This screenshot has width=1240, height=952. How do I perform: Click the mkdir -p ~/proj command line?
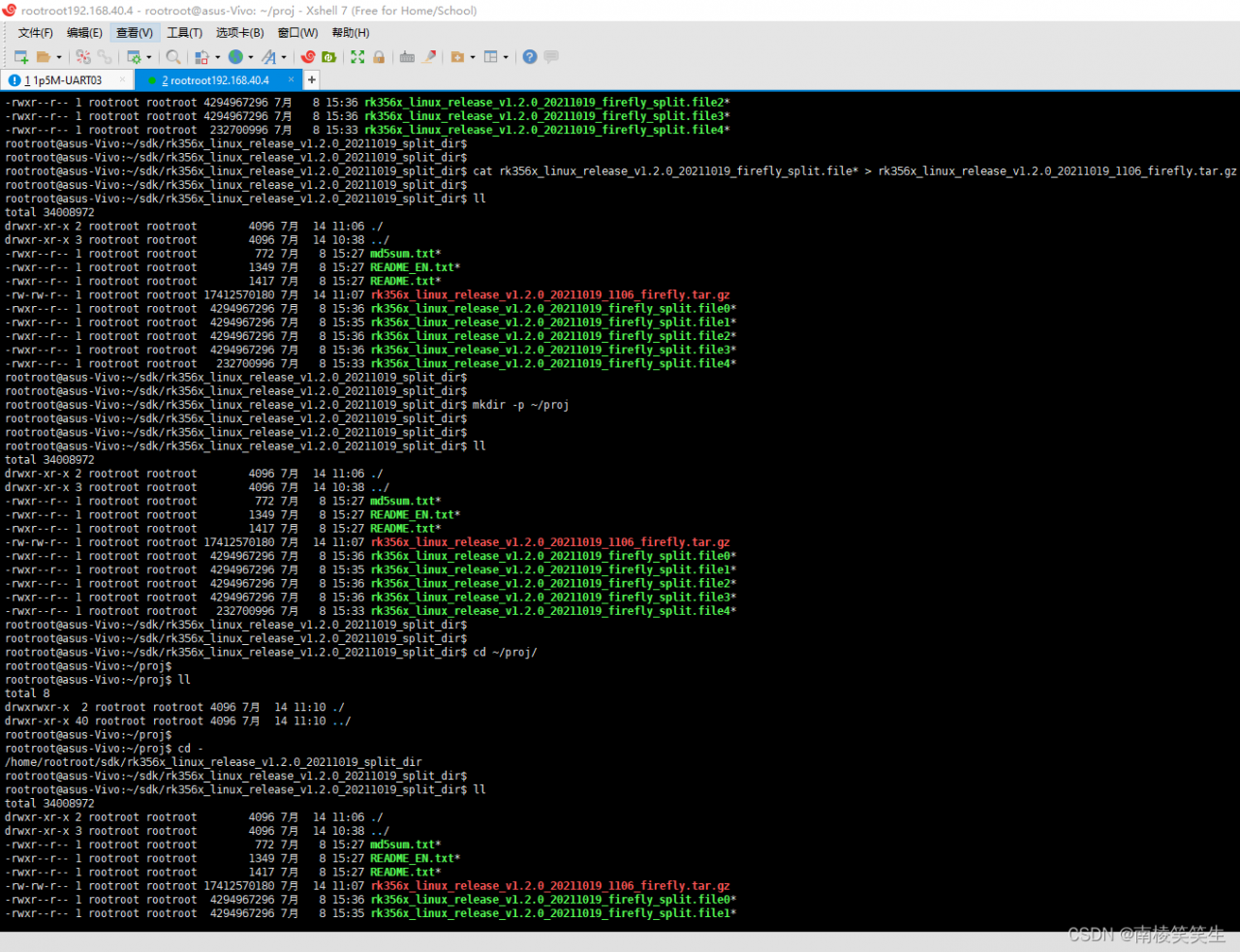pyautogui.click(x=520, y=405)
